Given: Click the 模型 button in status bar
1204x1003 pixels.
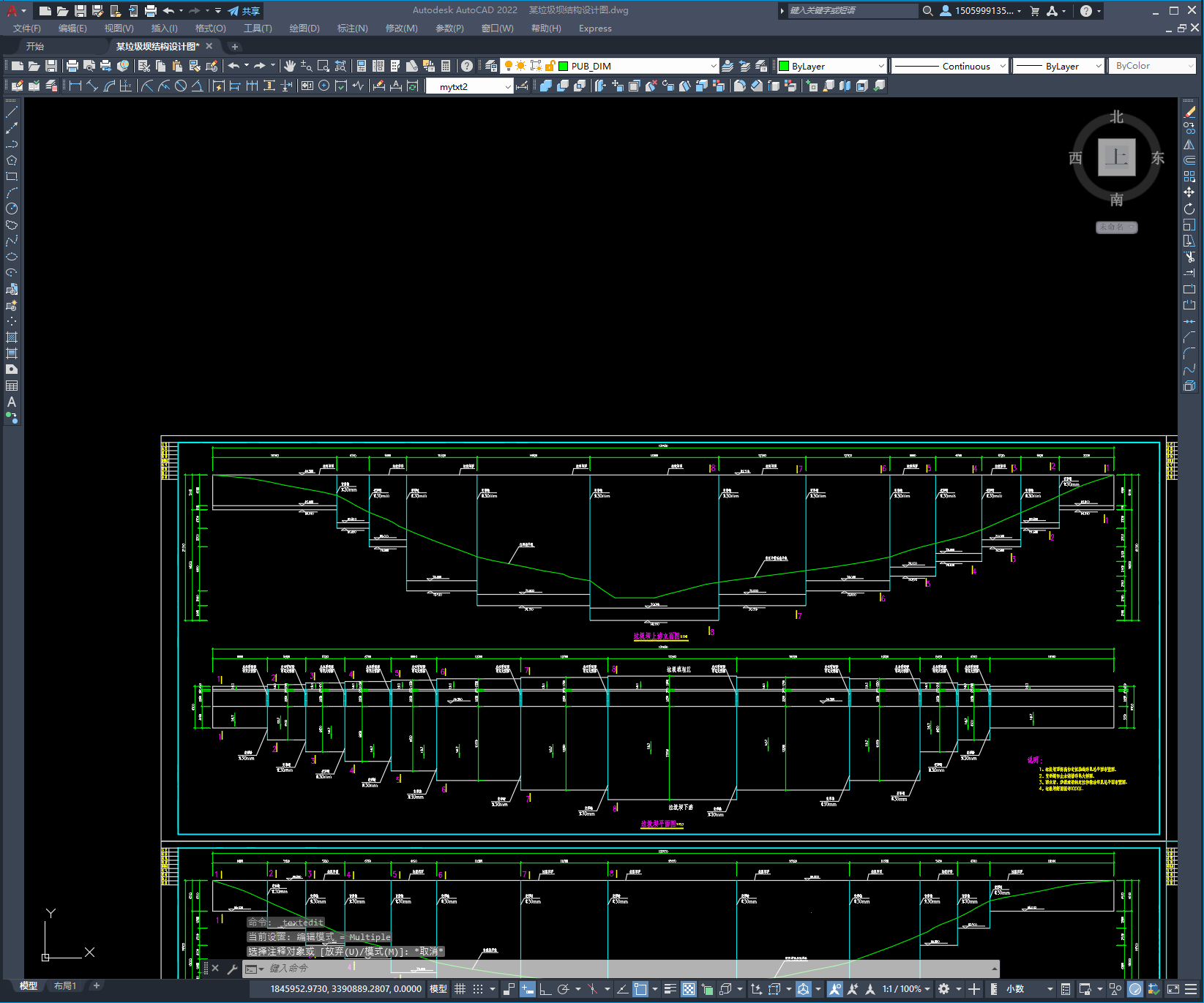Looking at the screenshot, I should (x=438, y=989).
